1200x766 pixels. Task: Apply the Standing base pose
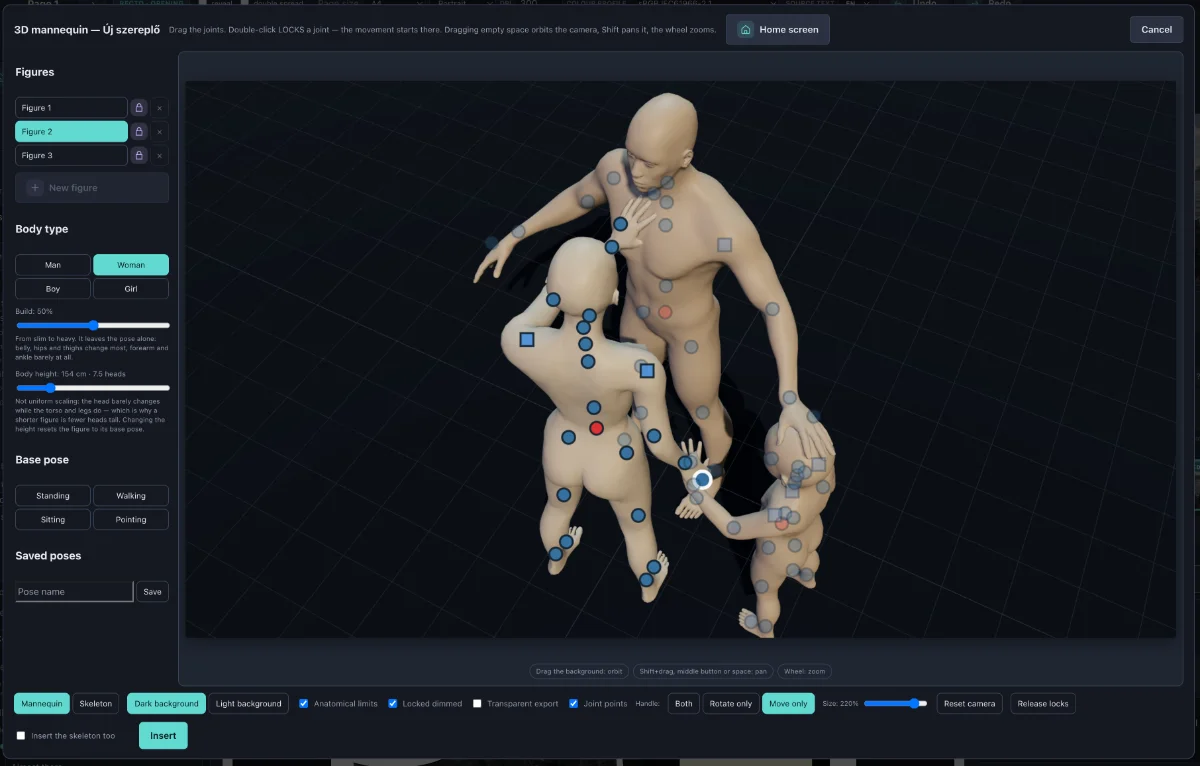tap(53, 495)
